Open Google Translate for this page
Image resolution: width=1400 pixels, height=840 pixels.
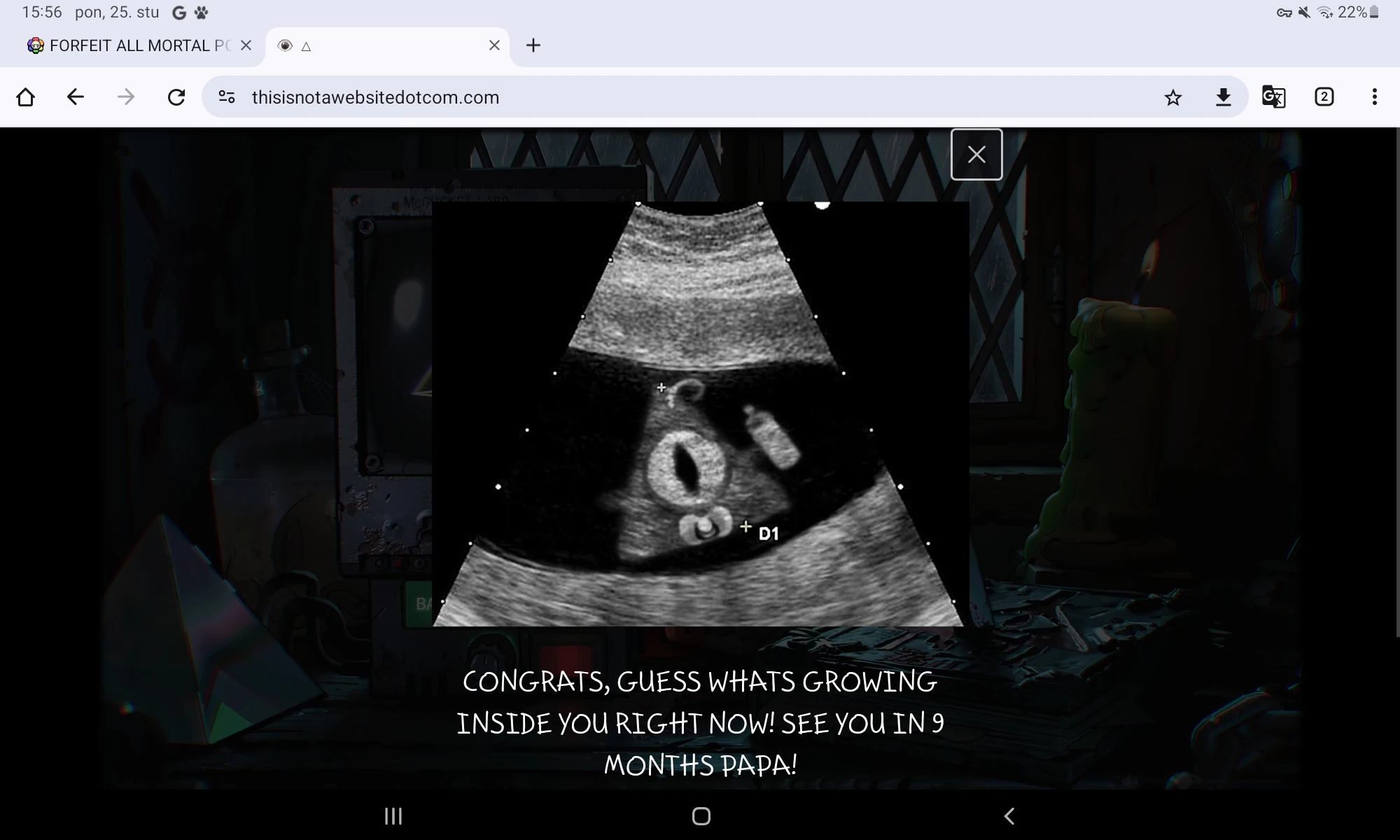pos(1273,97)
